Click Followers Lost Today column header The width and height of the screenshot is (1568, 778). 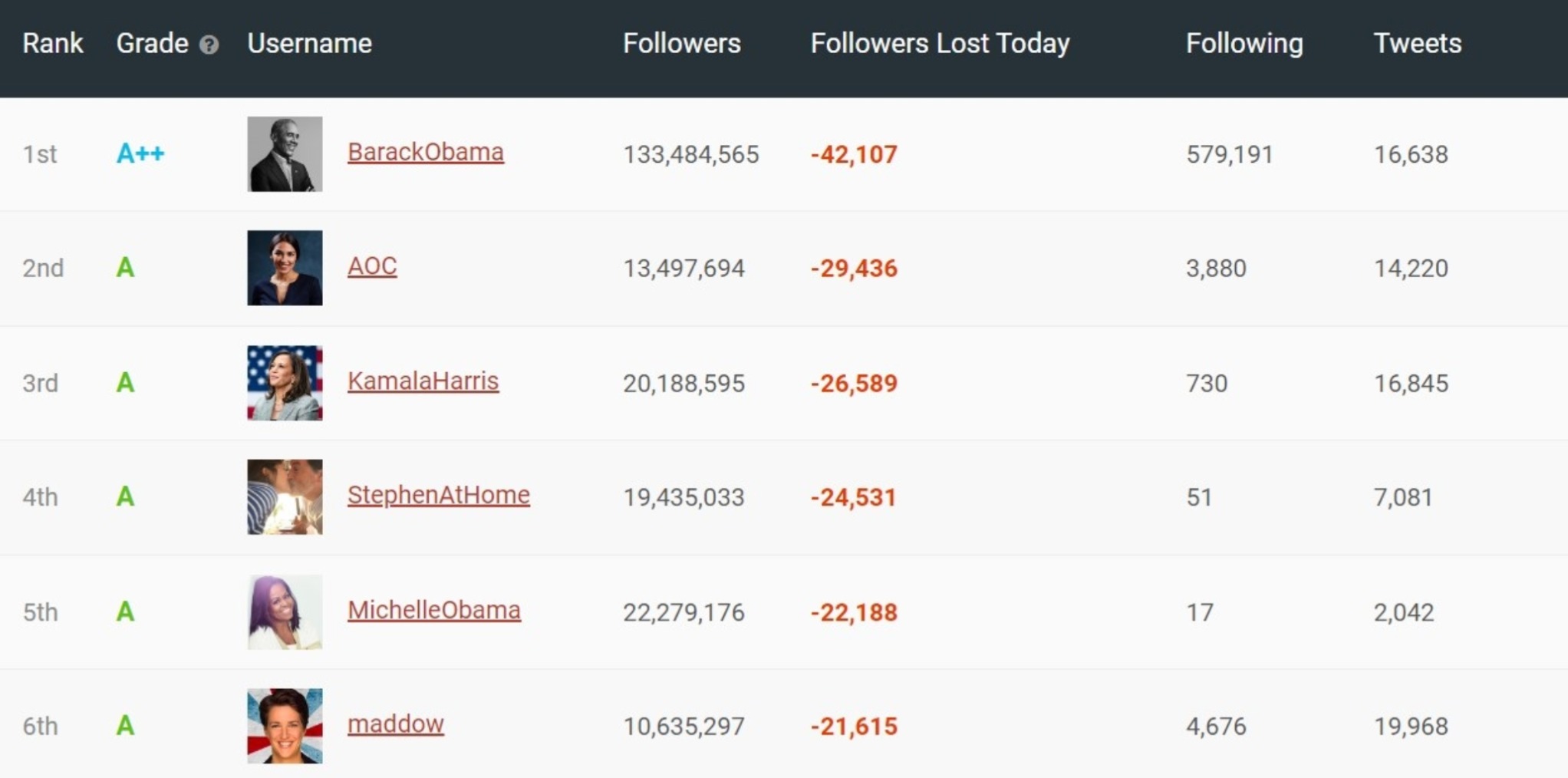click(x=940, y=44)
